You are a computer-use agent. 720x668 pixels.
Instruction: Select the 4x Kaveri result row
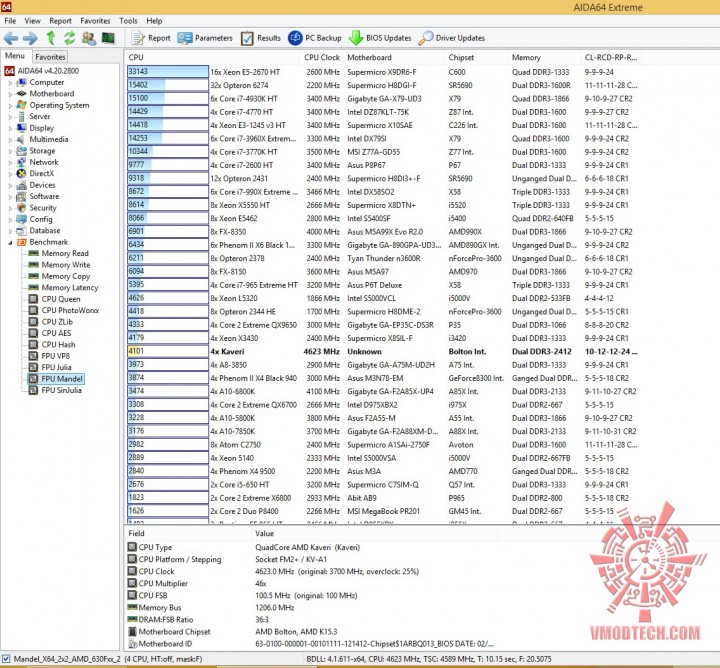pyautogui.click(x=382, y=352)
